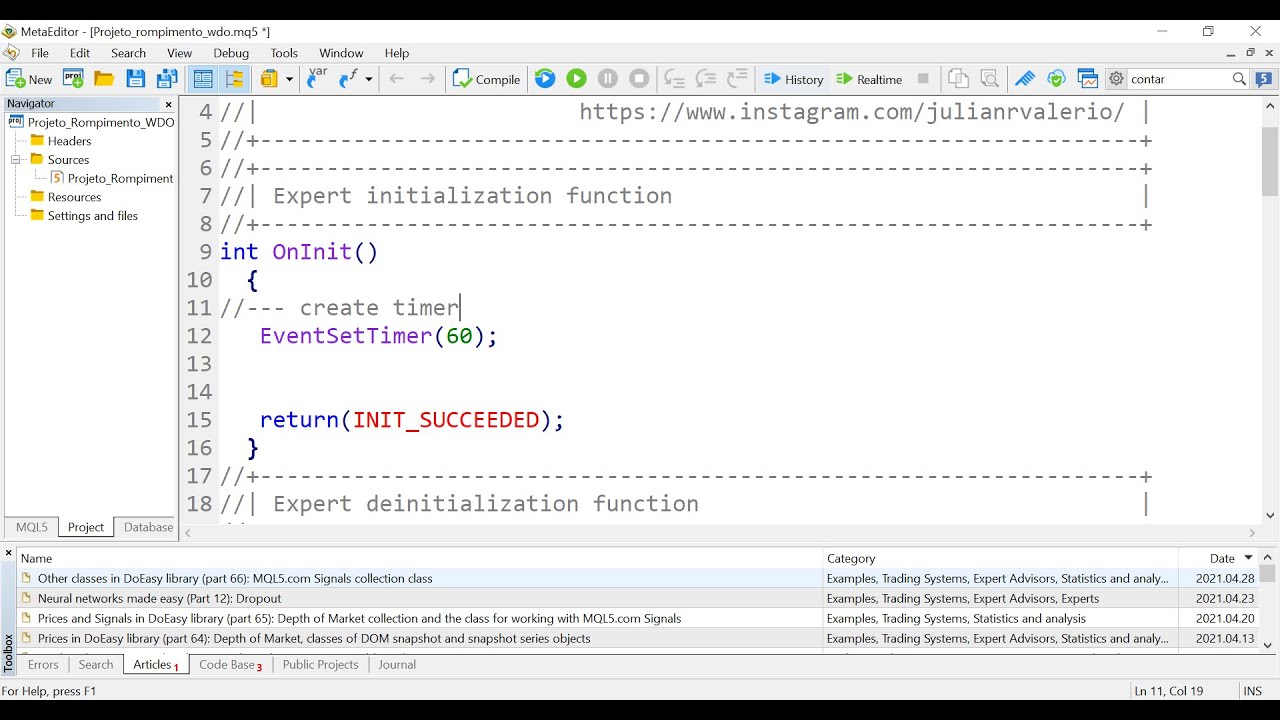The width and height of the screenshot is (1280, 720).
Task: Toggle the Toolbox panel view icon
Action: [203, 79]
